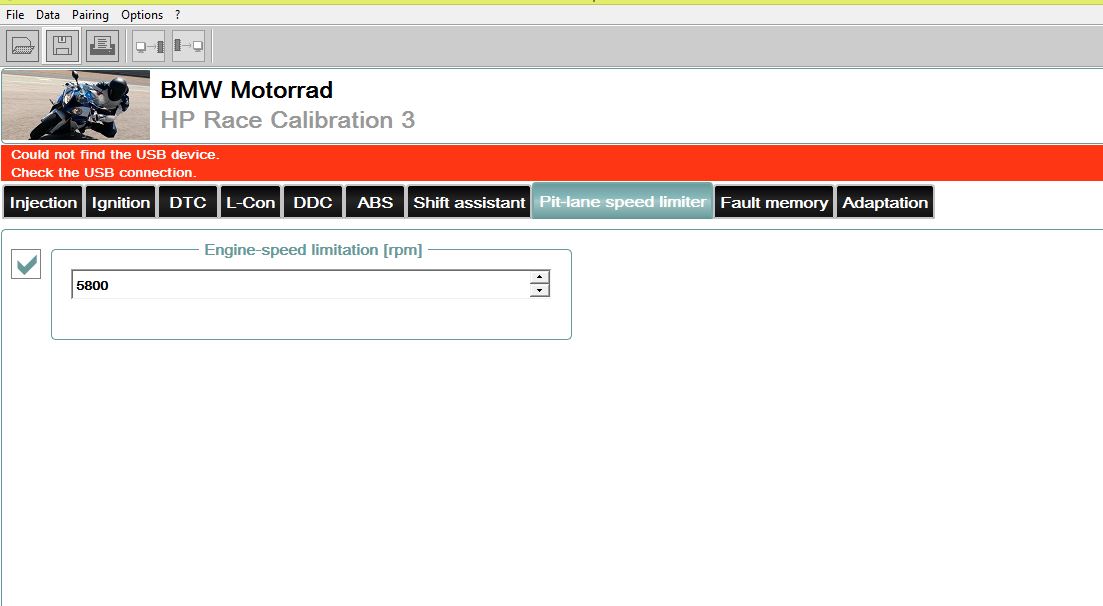This screenshot has width=1103, height=606.
Task: Decrease rpm with the down stepper arrow
Action: click(540, 291)
